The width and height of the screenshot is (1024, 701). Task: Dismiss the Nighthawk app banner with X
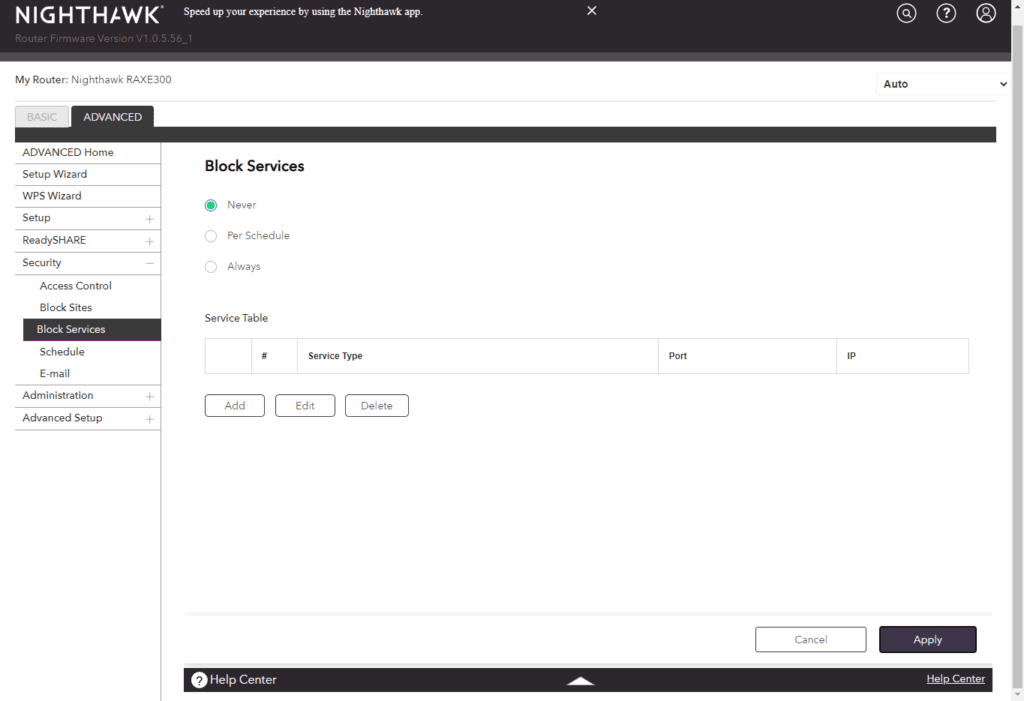point(592,11)
